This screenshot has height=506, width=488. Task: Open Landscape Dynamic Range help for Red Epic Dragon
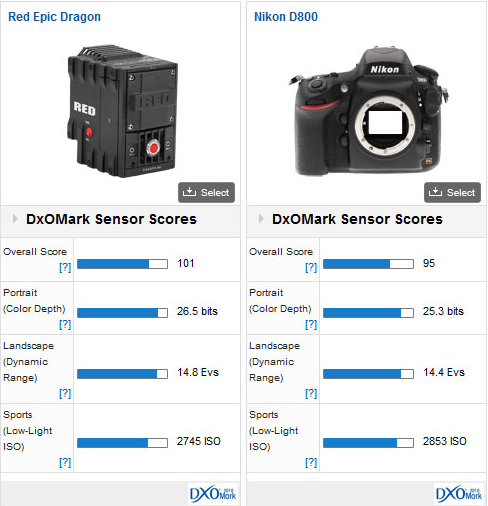click(x=65, y=393)
